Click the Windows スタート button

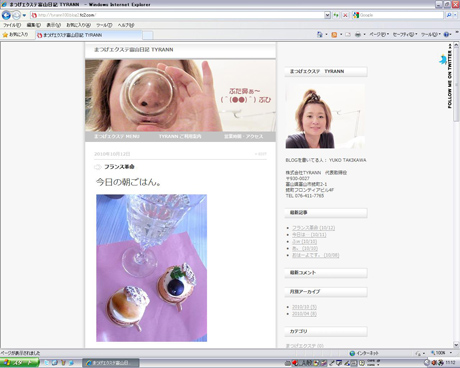(x=19, y=363)
